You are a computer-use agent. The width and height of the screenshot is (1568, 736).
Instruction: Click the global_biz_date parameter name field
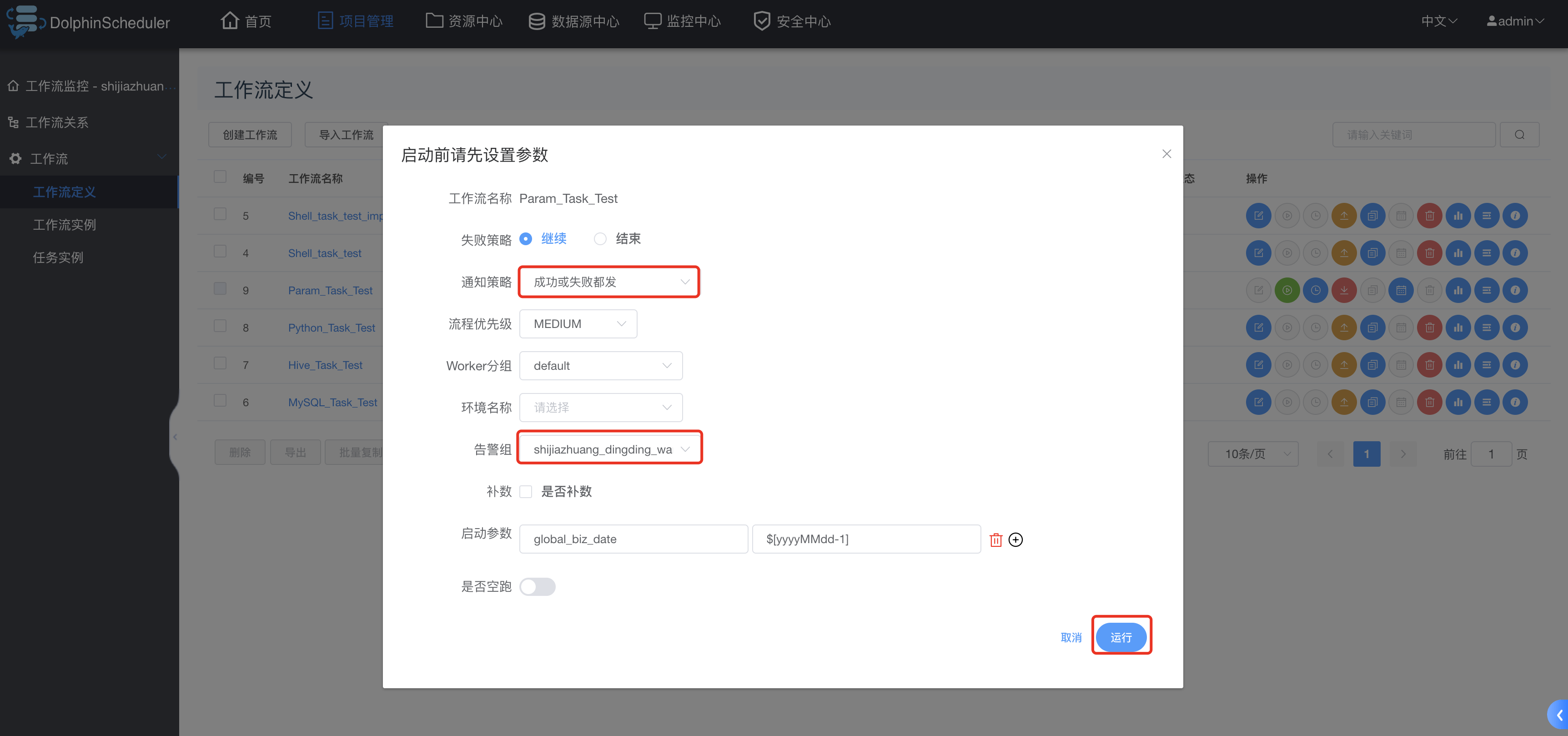pyautogui.click(x=633, y=539)
